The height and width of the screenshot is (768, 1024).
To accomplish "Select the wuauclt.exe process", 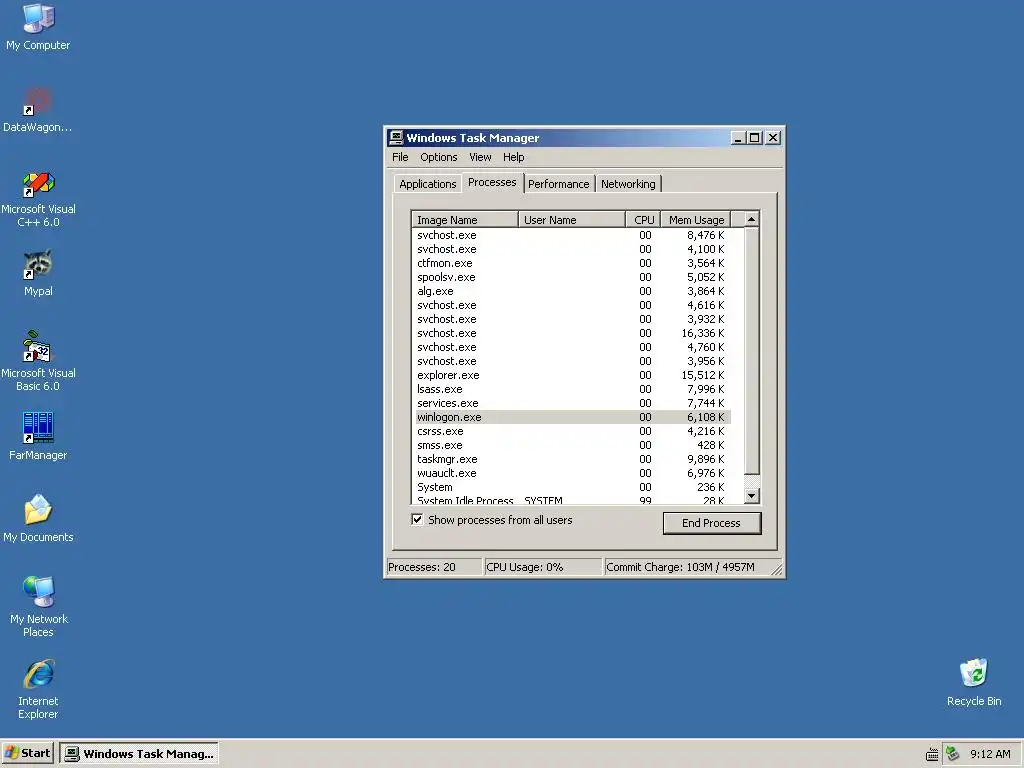I will coord(572,473).
